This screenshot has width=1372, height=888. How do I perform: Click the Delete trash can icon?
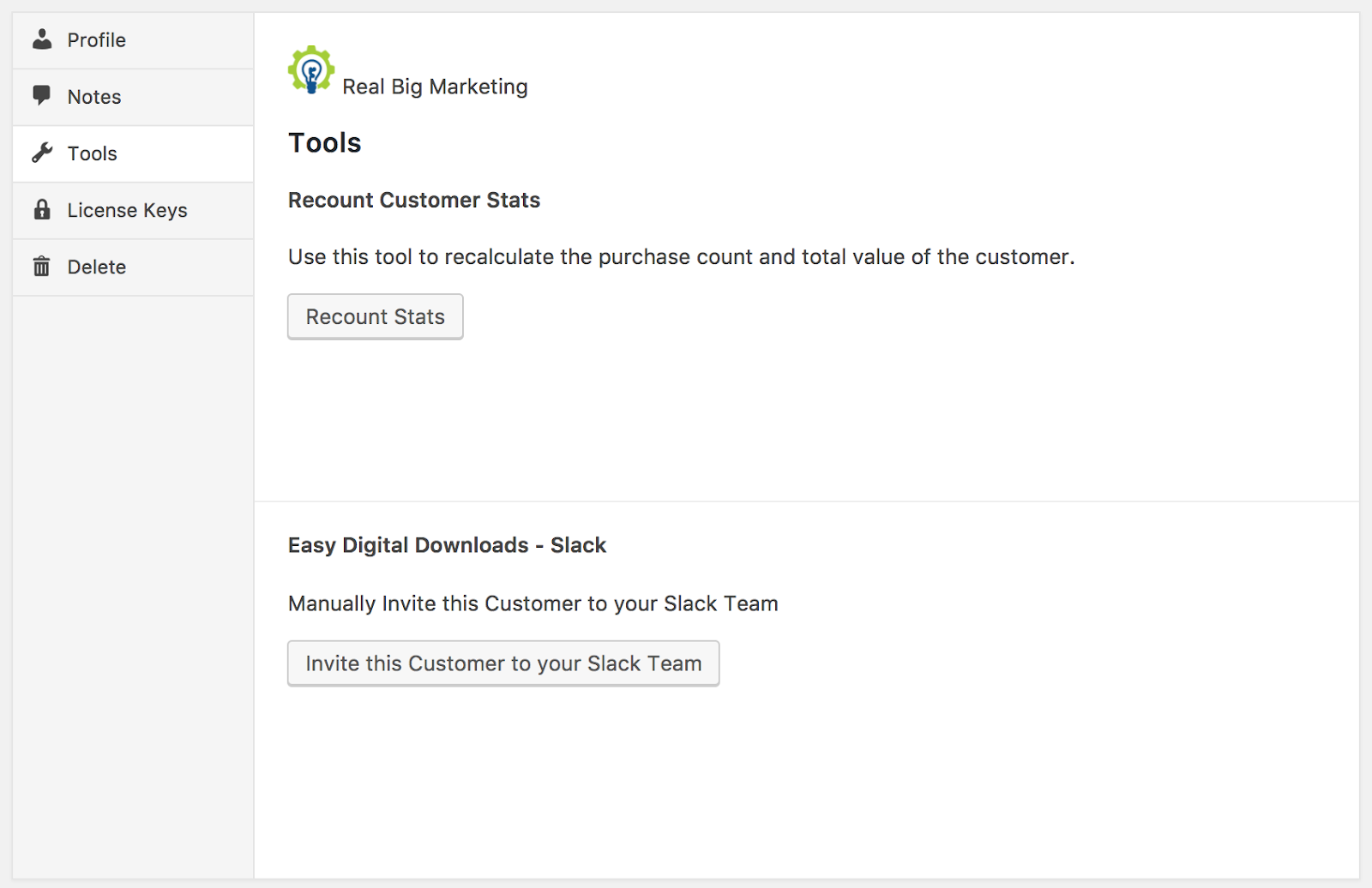click(42, 267)
